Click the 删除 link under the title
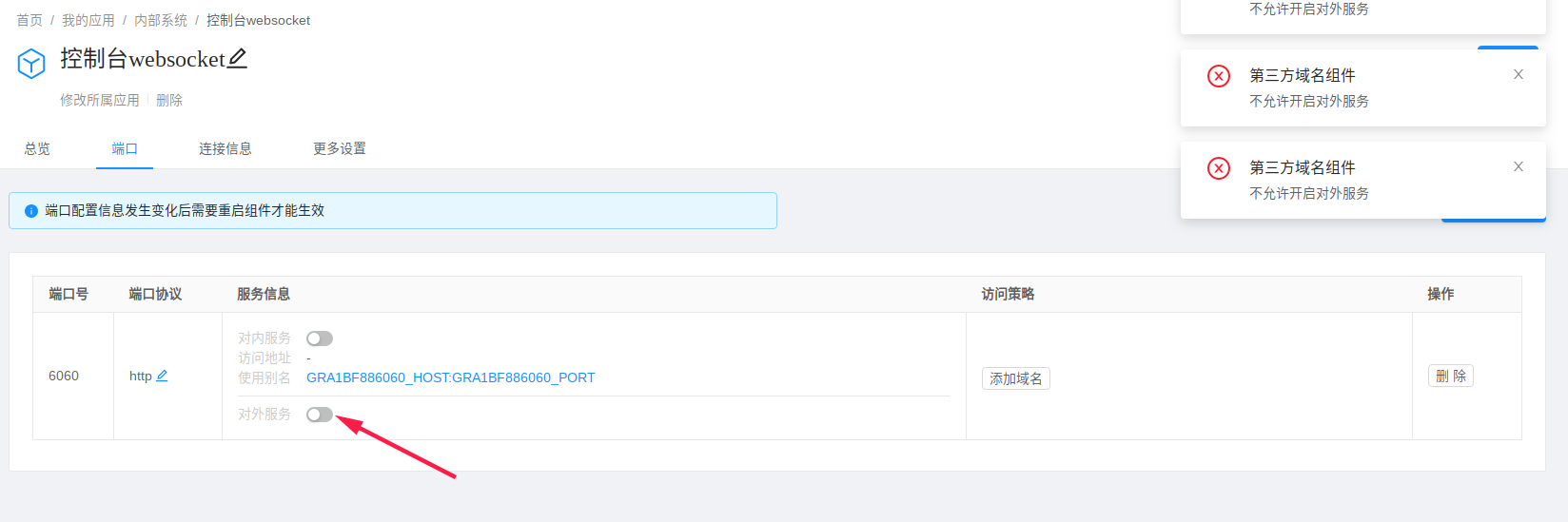The height and width of the screenshot is (522, 1568). point(169,100)
